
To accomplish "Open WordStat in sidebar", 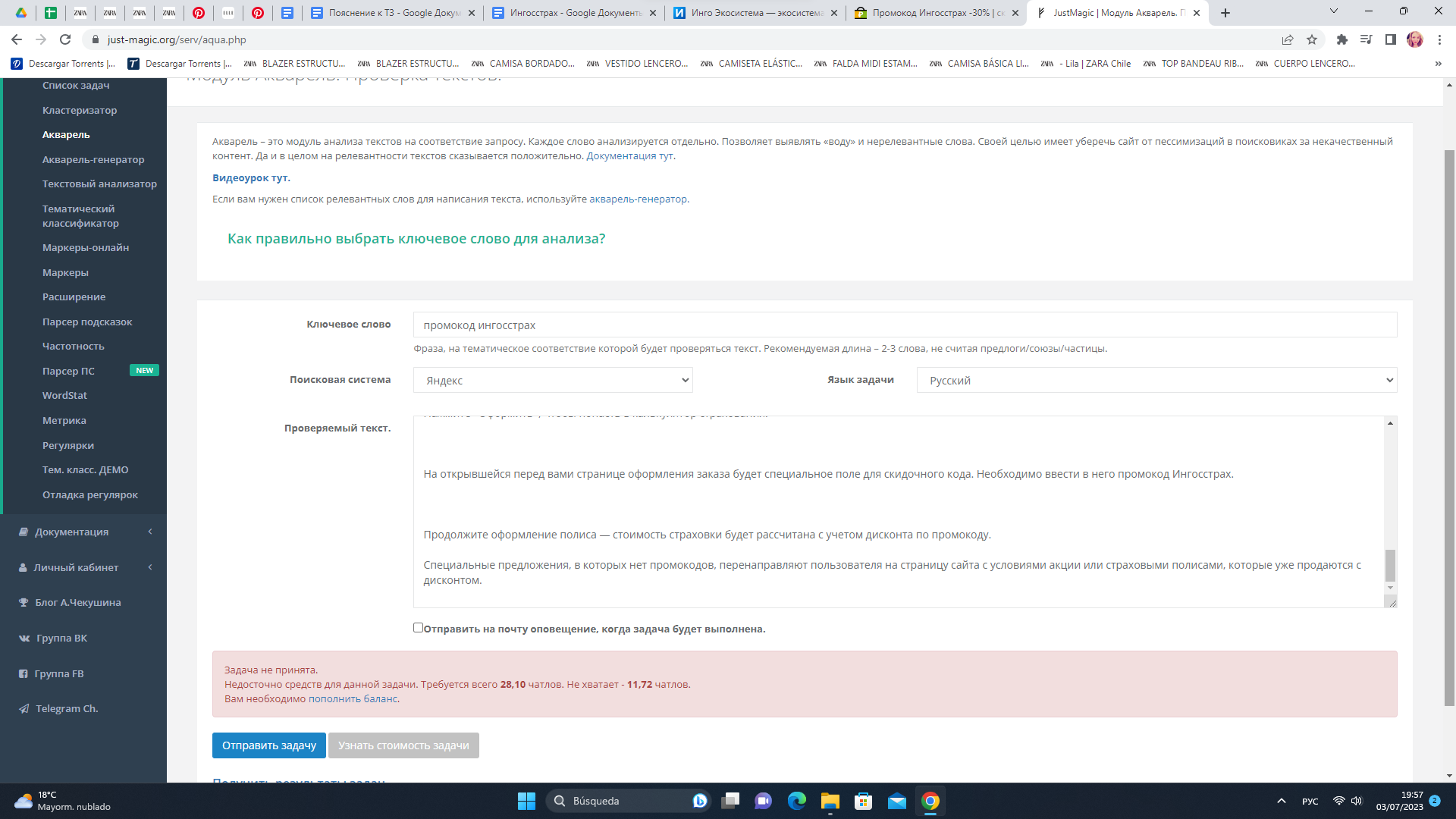I will click(x=64, y=395).
